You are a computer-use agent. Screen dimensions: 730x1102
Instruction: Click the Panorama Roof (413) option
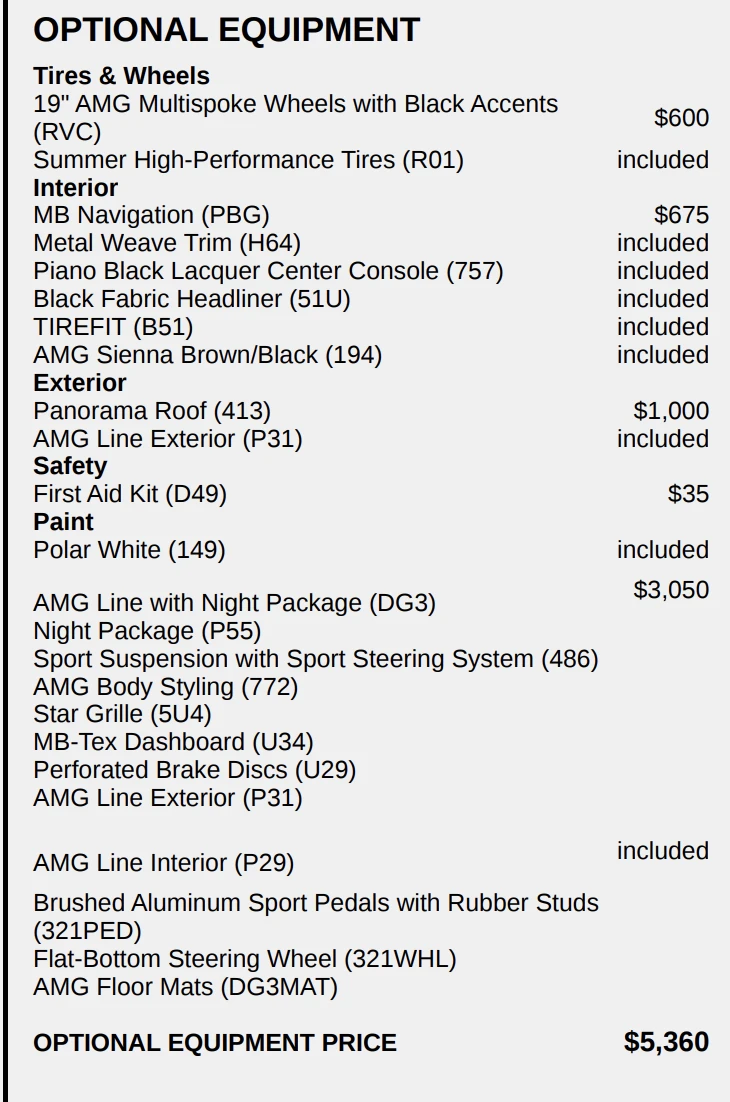click(151, 411)
